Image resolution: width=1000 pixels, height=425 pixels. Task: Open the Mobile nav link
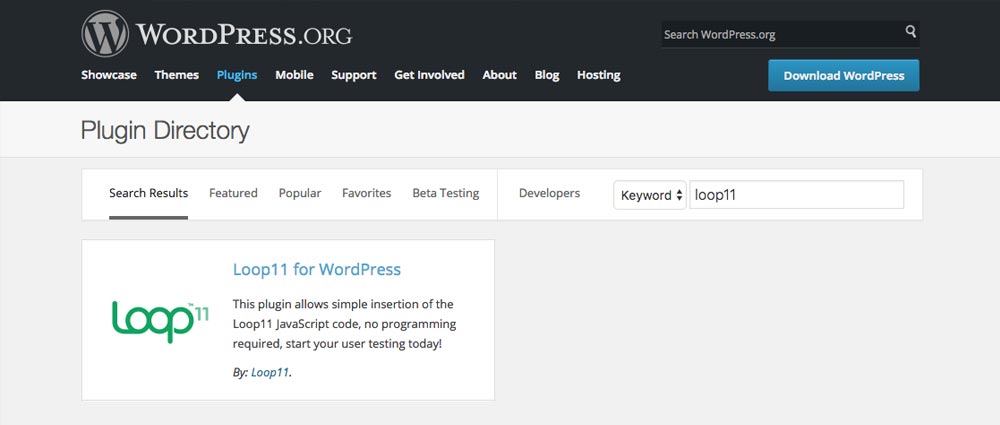tap(294, 75)
